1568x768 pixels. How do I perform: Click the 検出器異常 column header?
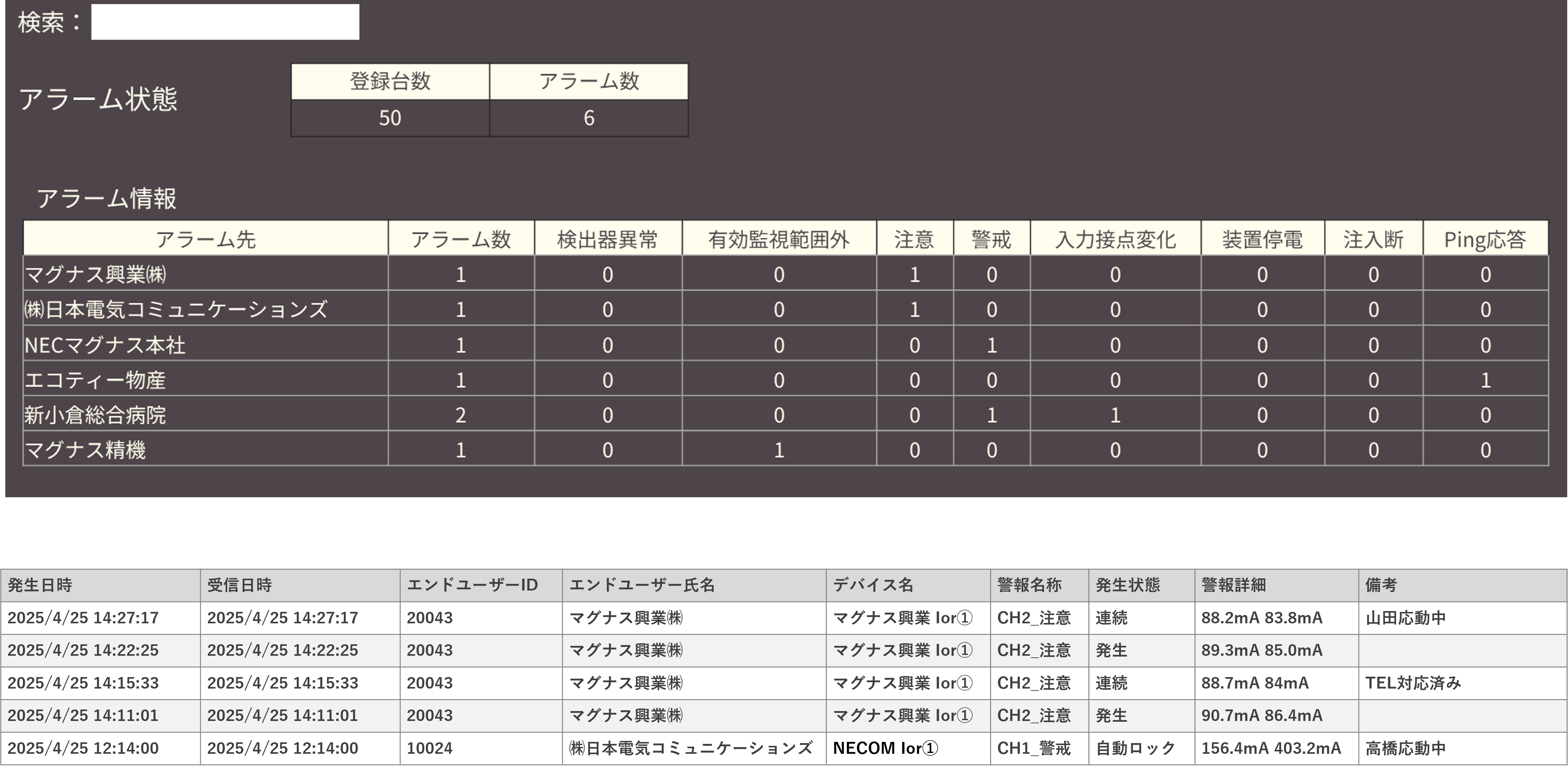[x=607, y=239]
